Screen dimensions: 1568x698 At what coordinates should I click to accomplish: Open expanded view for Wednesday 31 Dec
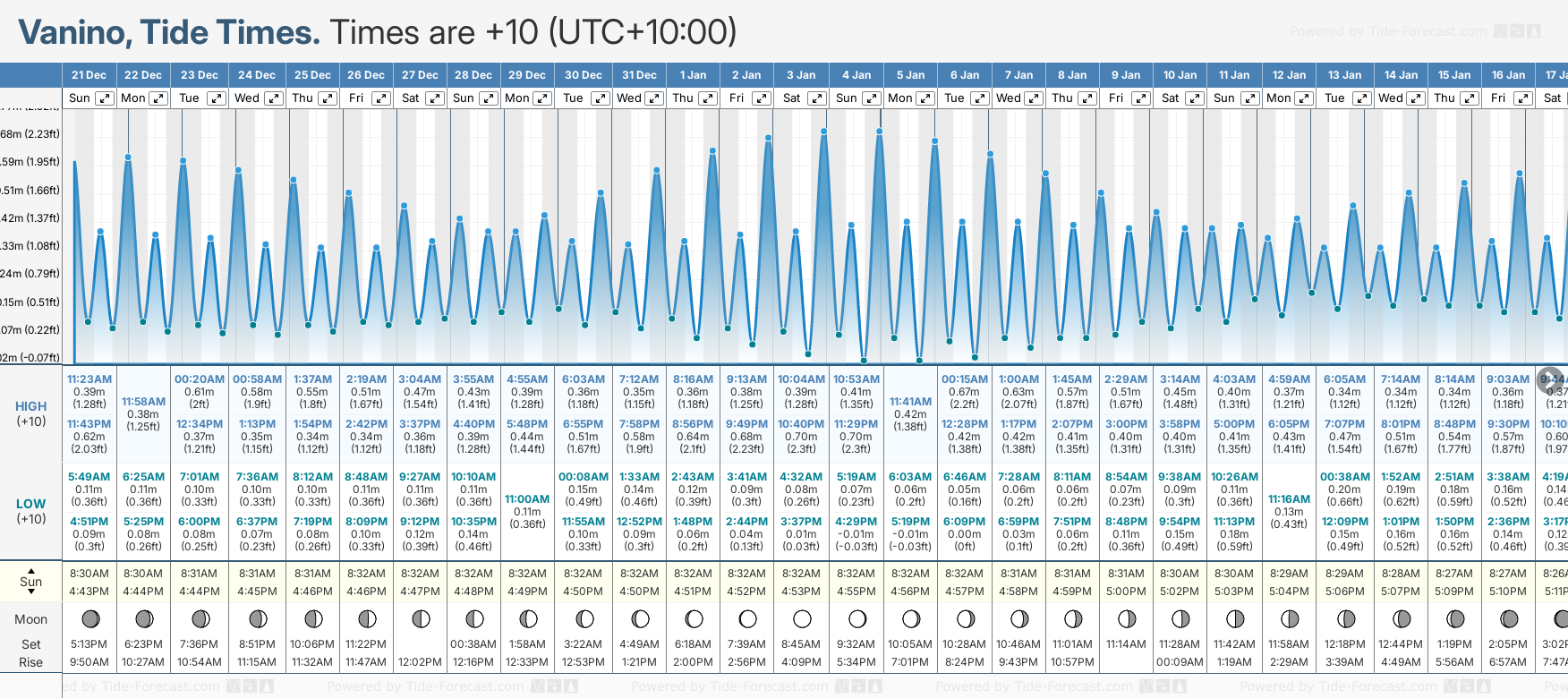(x=654, y=98)
